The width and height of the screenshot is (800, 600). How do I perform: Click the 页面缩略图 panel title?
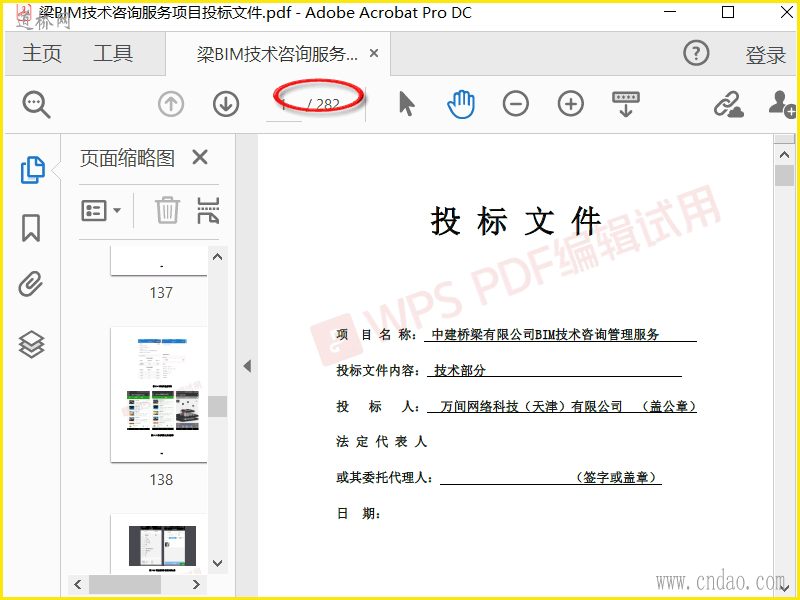point(128,158)
